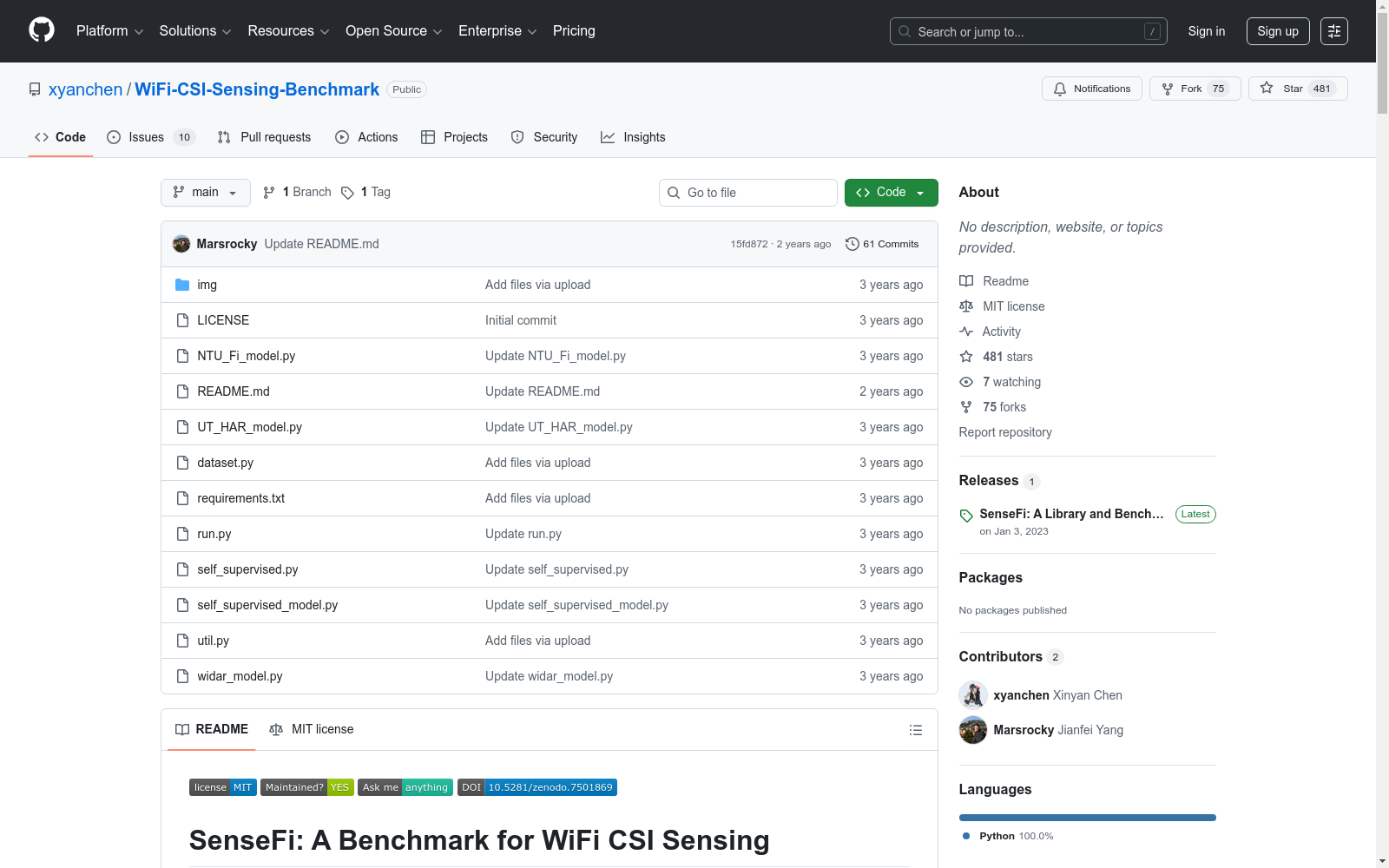Open the command palette icon beside Sign up
Screen dimensions: 1389x868
tap(1334, 31)
